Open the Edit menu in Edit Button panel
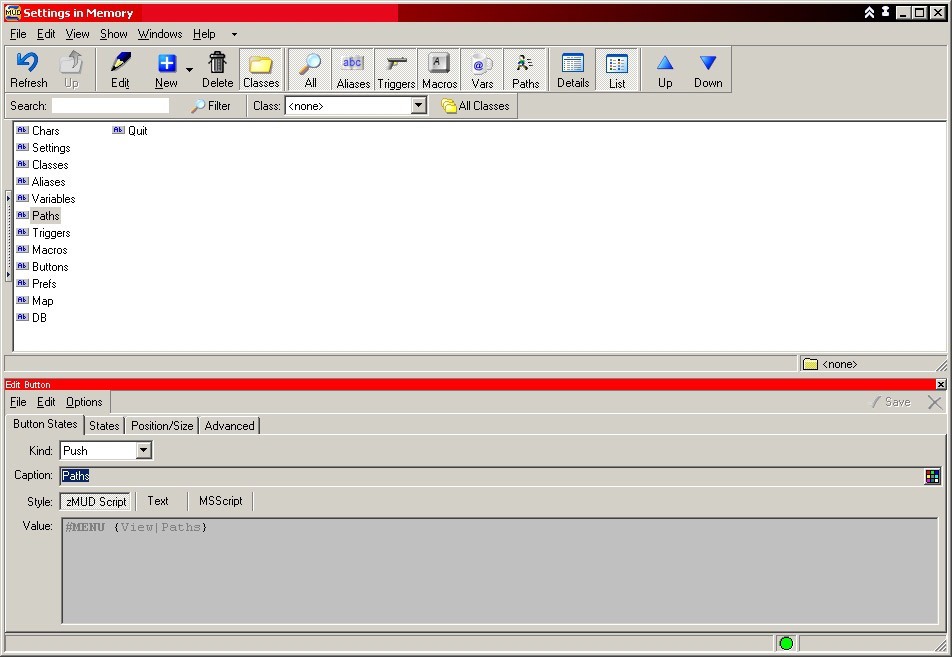Screen dimensions: 952x657 pos(46,402)
